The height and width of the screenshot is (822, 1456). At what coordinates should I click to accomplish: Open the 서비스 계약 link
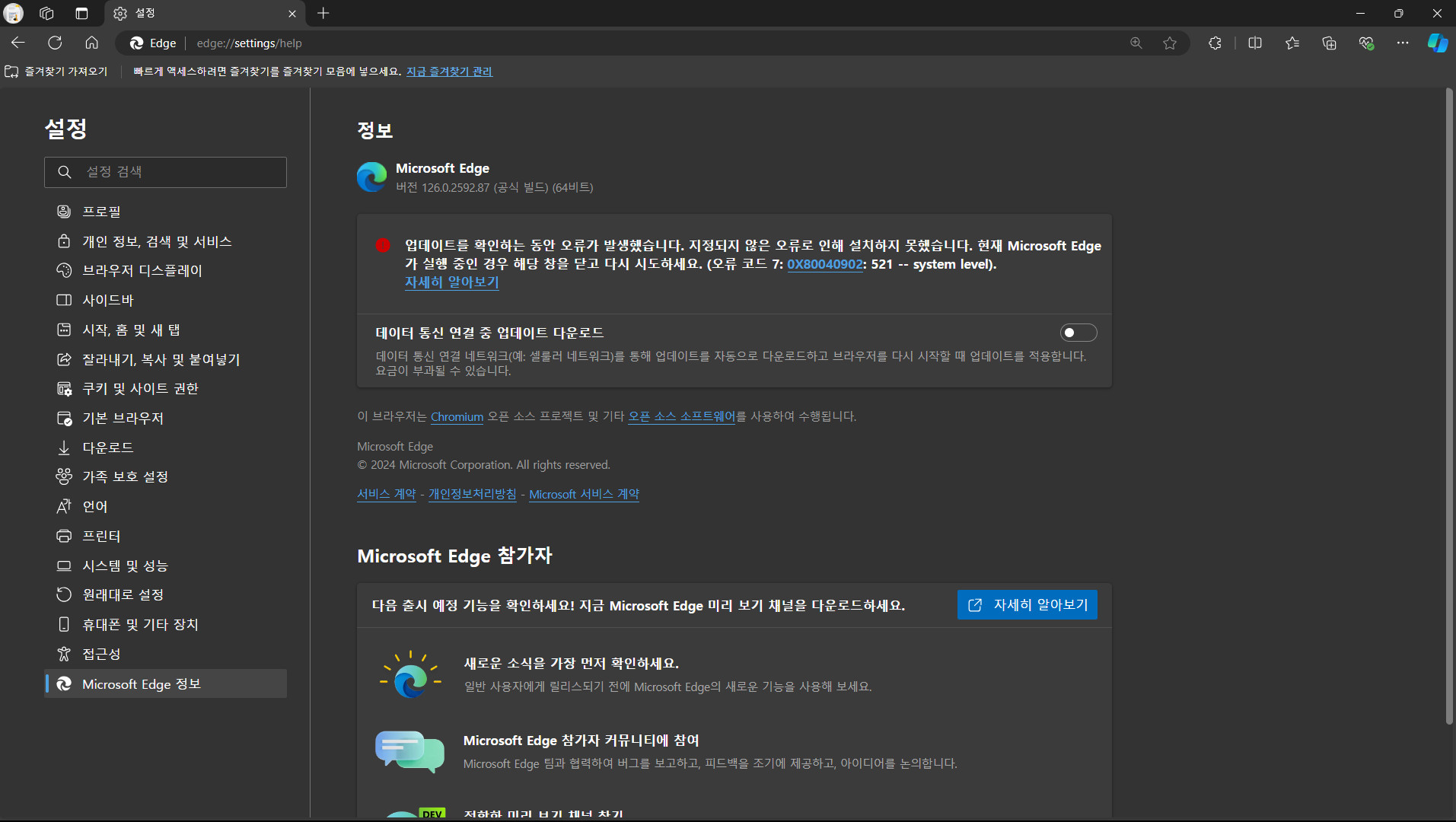point(387,494)
